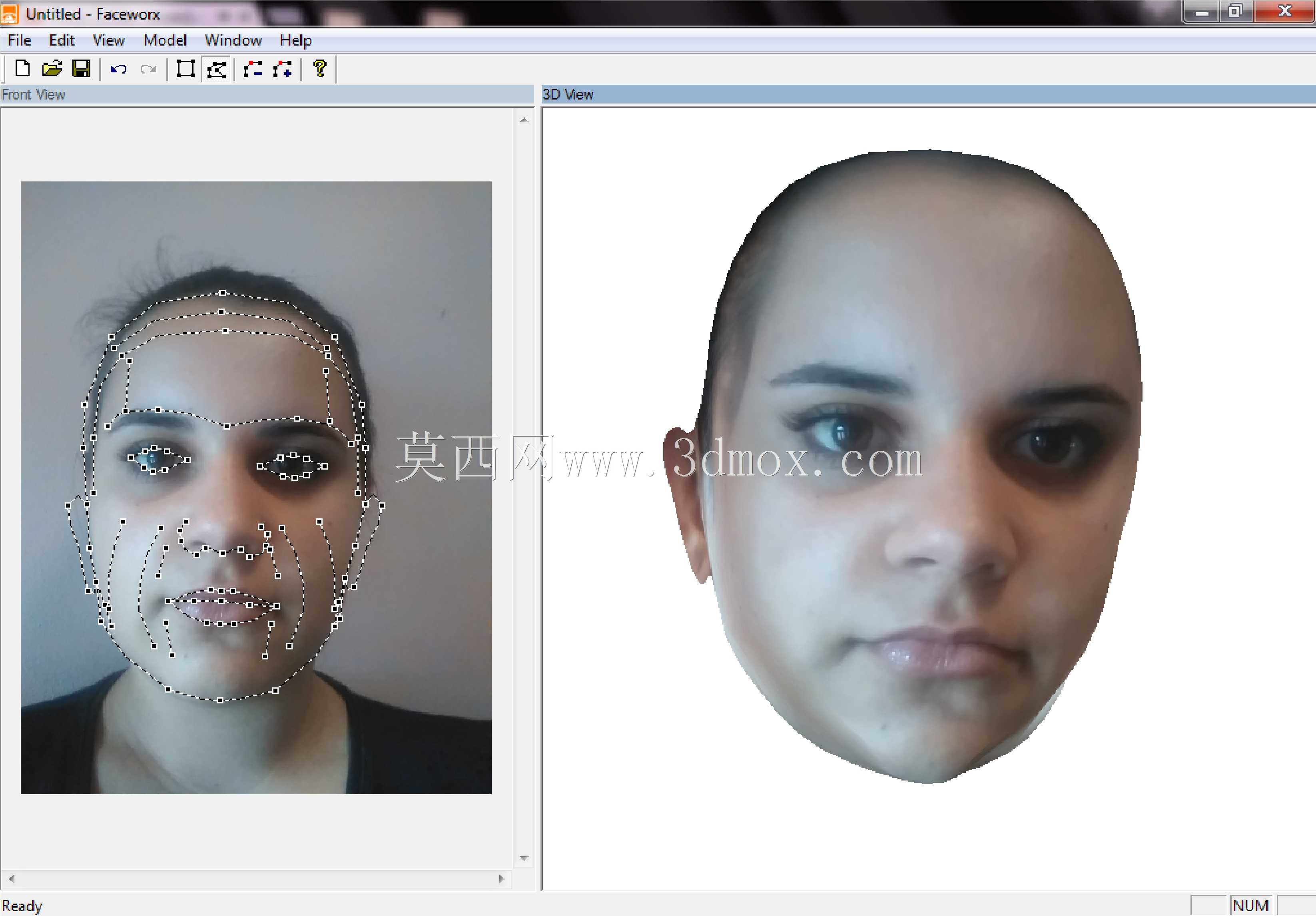Open help with yellow question mark
1316x916 pixels.
click(x=320, y=69)
